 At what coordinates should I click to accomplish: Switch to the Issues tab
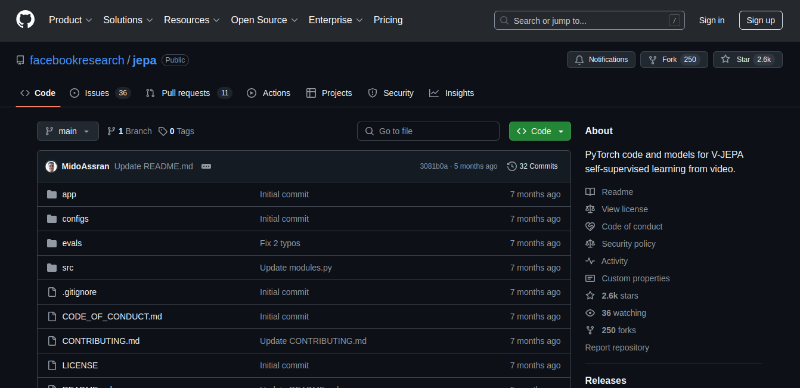pyautogui.click(x=100, y=93)
